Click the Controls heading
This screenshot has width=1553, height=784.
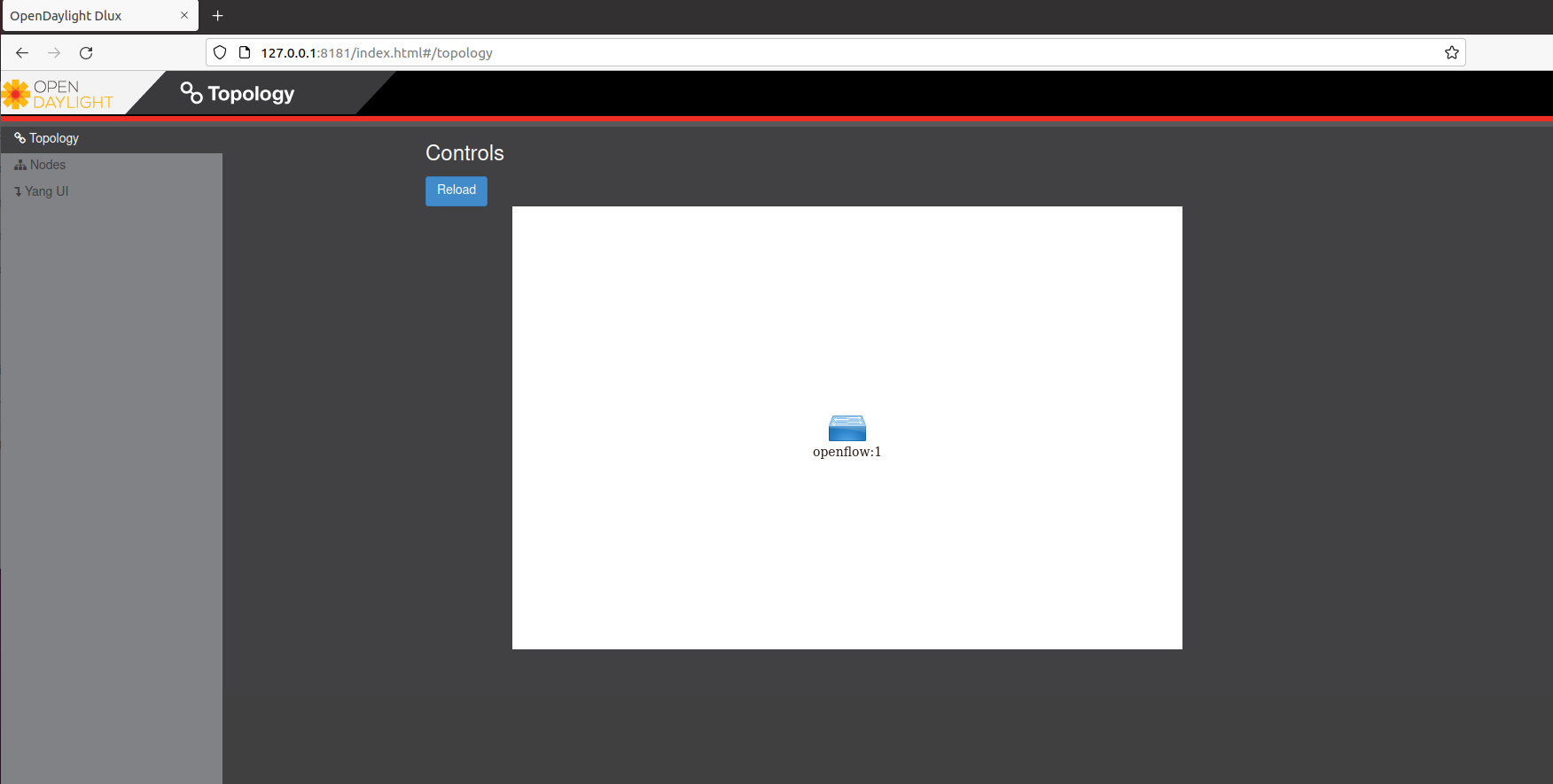[464, 153]
